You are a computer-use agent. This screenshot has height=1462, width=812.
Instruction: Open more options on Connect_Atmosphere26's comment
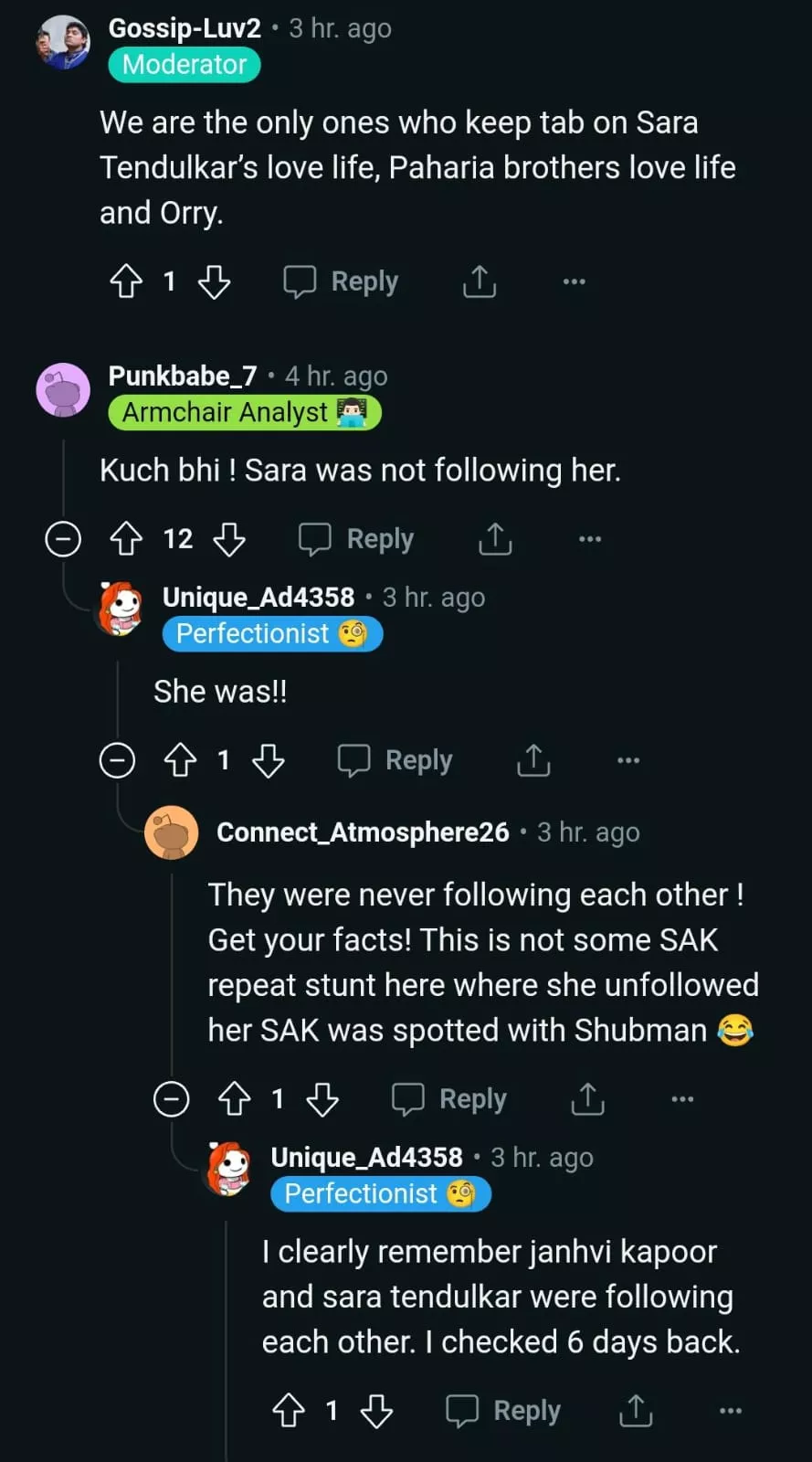coord(682,1099)
